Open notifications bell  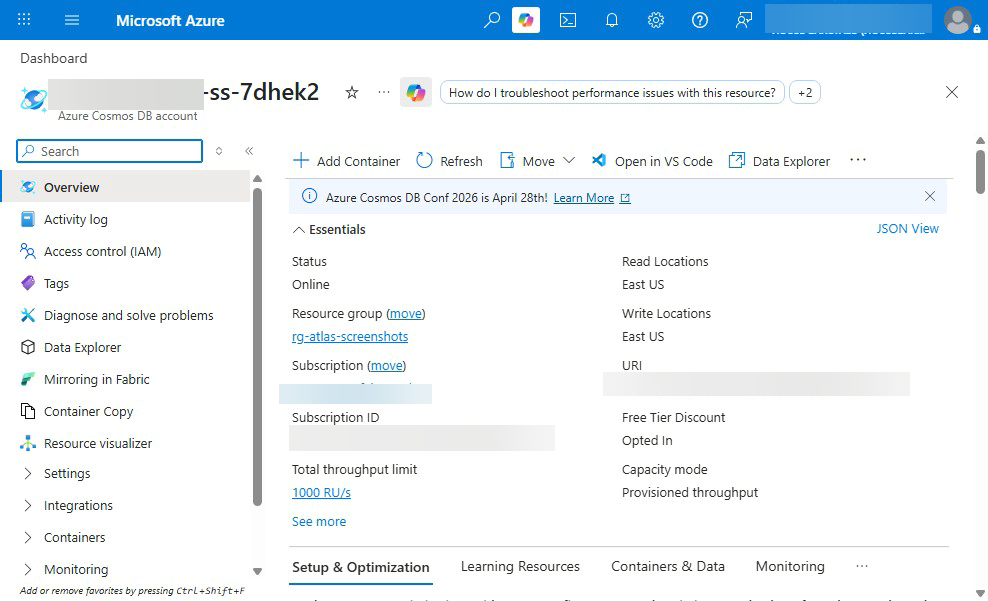pyautogui.click(x=611, y=20)
